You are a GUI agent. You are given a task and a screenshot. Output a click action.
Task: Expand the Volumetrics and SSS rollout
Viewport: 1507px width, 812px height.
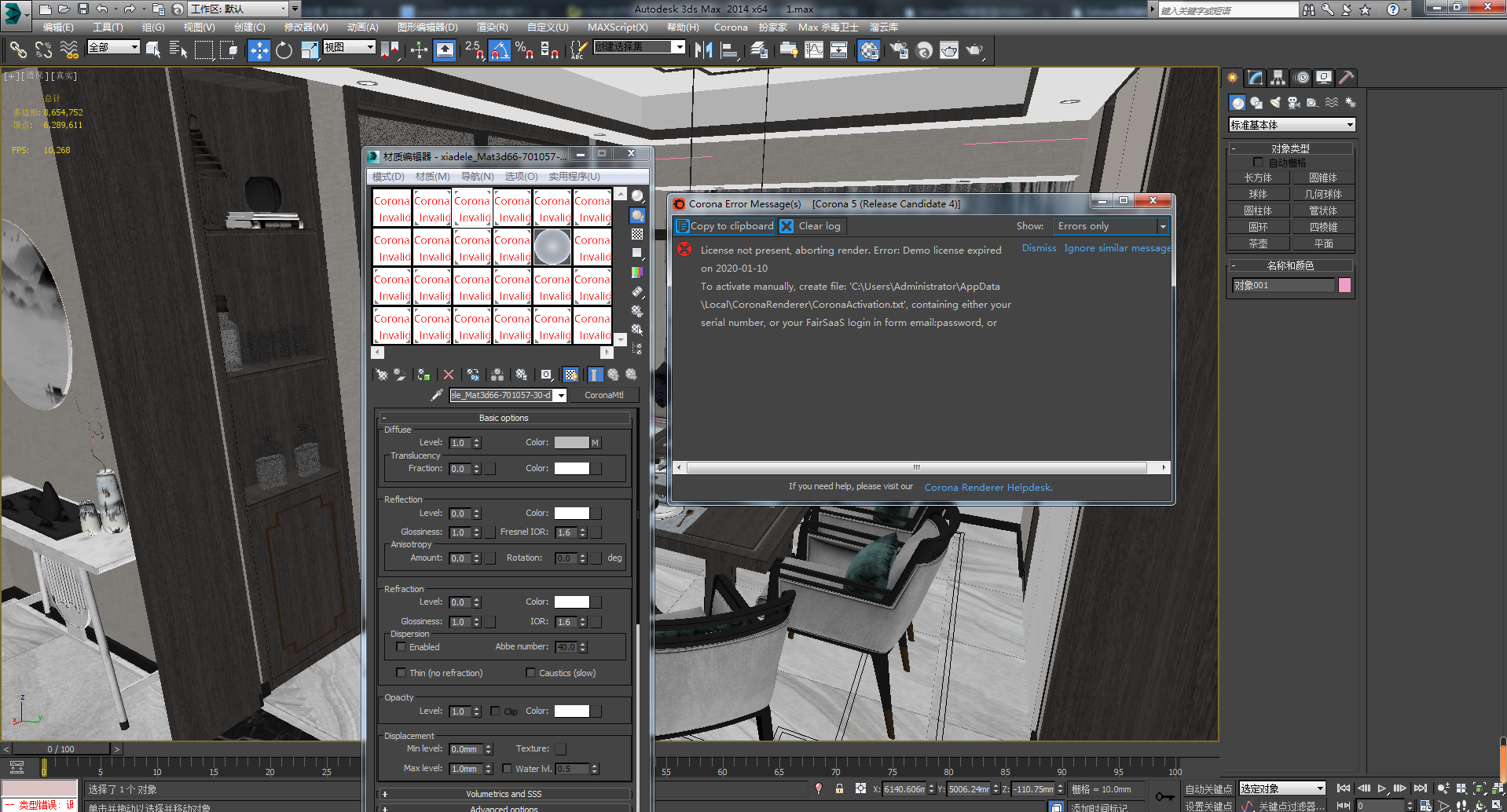click(x=504, y=794)
